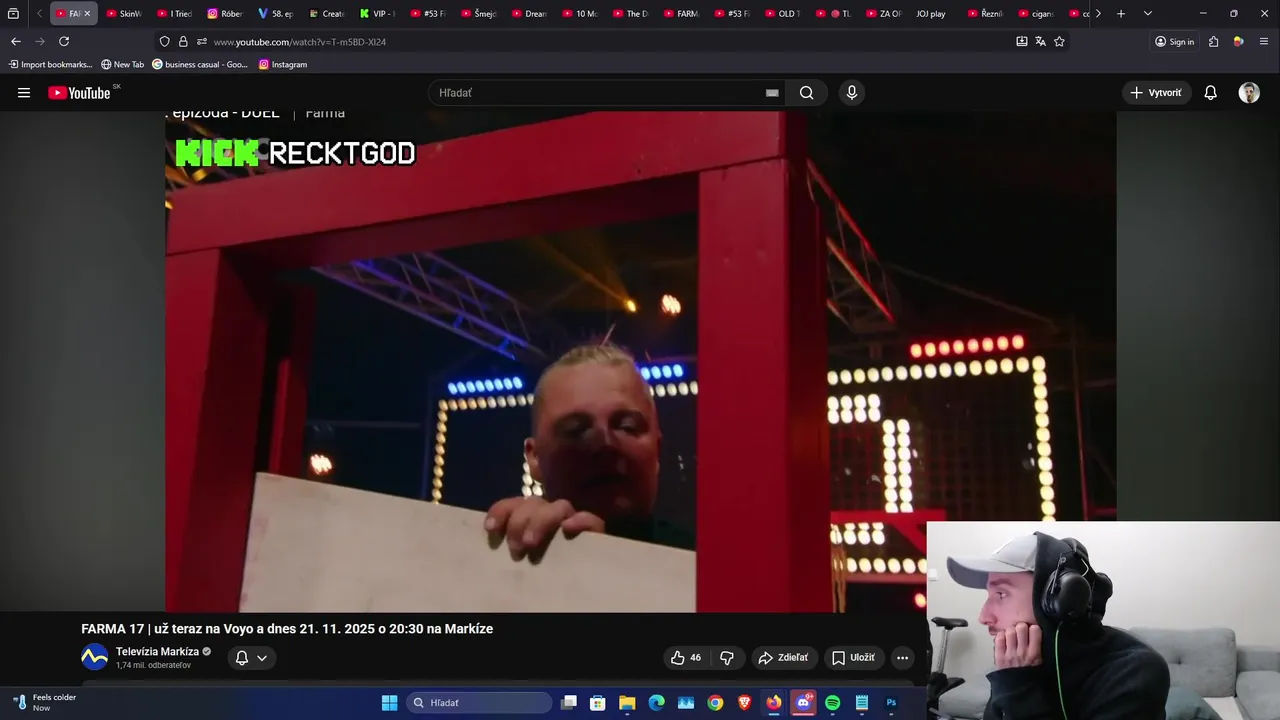The height and width of the screenshot is (720, 1280).
Task: Click the taskbar Hľadať search box
Action: point(479,703)
